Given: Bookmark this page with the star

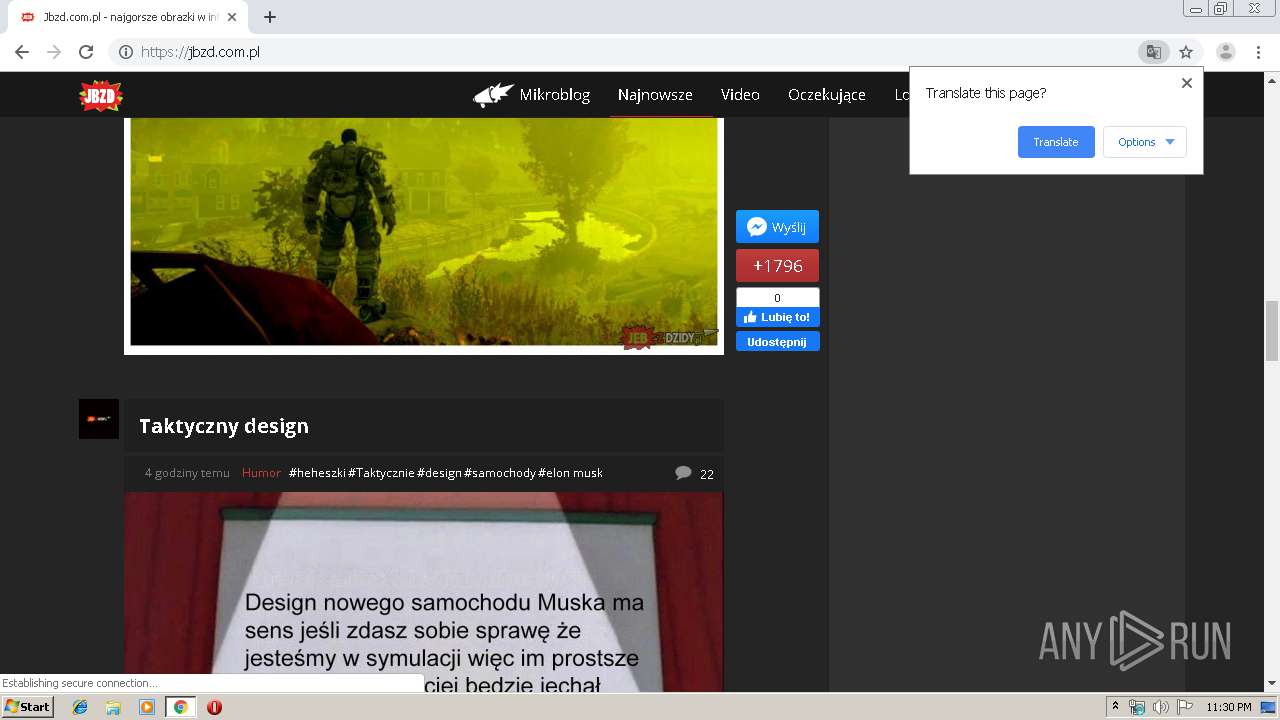Looking at the screenshot, I should pyautogui.click(x=1186, y=52).
